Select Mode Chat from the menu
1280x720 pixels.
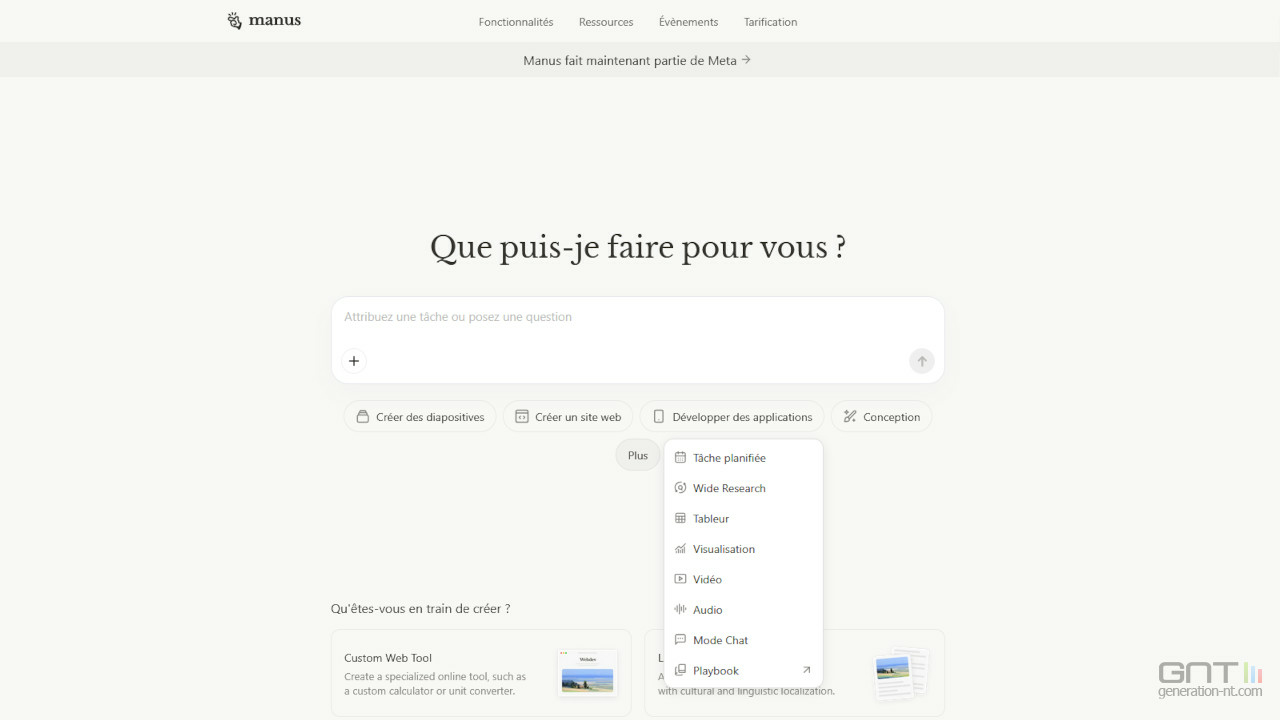coord(720,640)
